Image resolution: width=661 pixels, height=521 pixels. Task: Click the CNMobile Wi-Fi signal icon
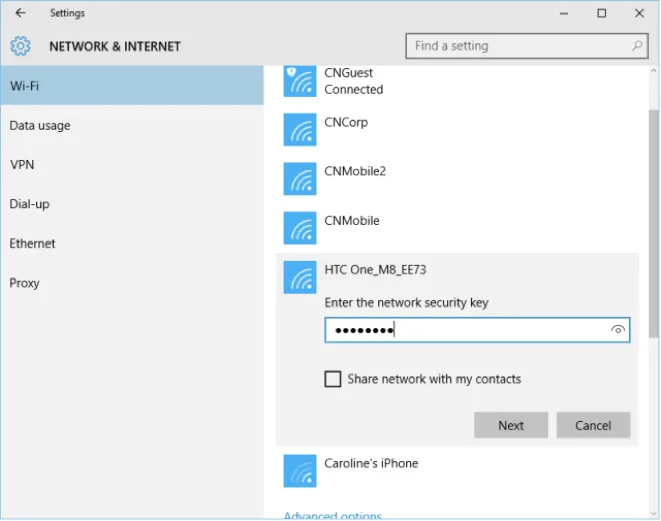300,227
